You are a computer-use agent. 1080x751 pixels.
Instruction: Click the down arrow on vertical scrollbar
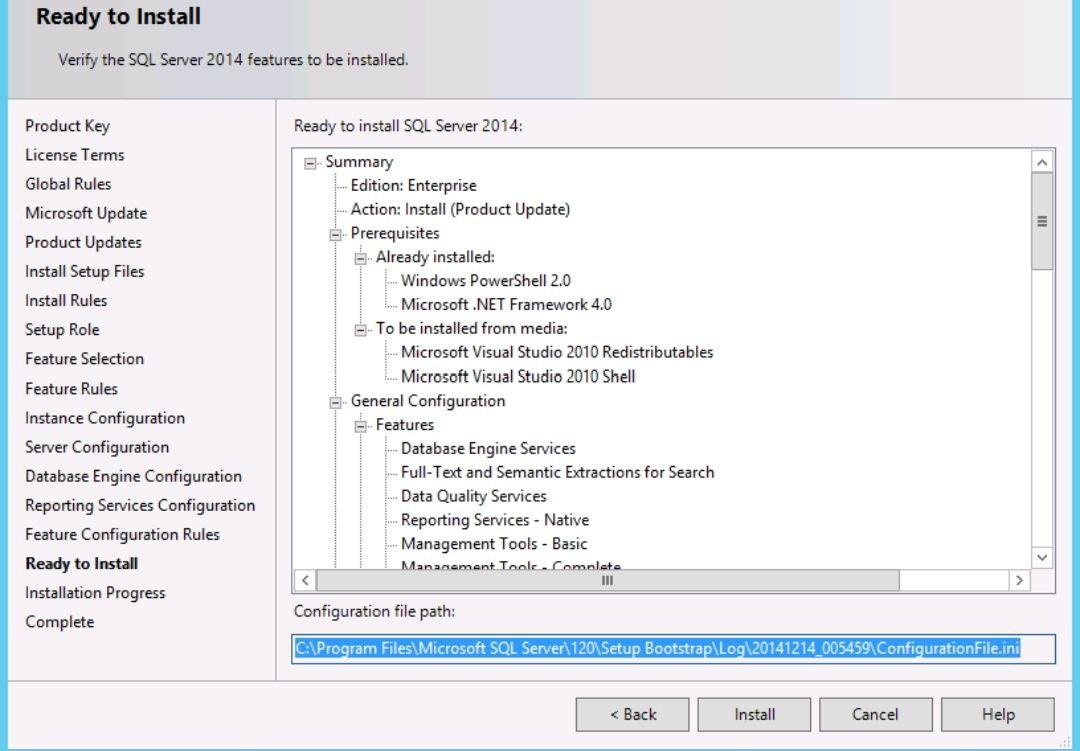point(1042,558)
